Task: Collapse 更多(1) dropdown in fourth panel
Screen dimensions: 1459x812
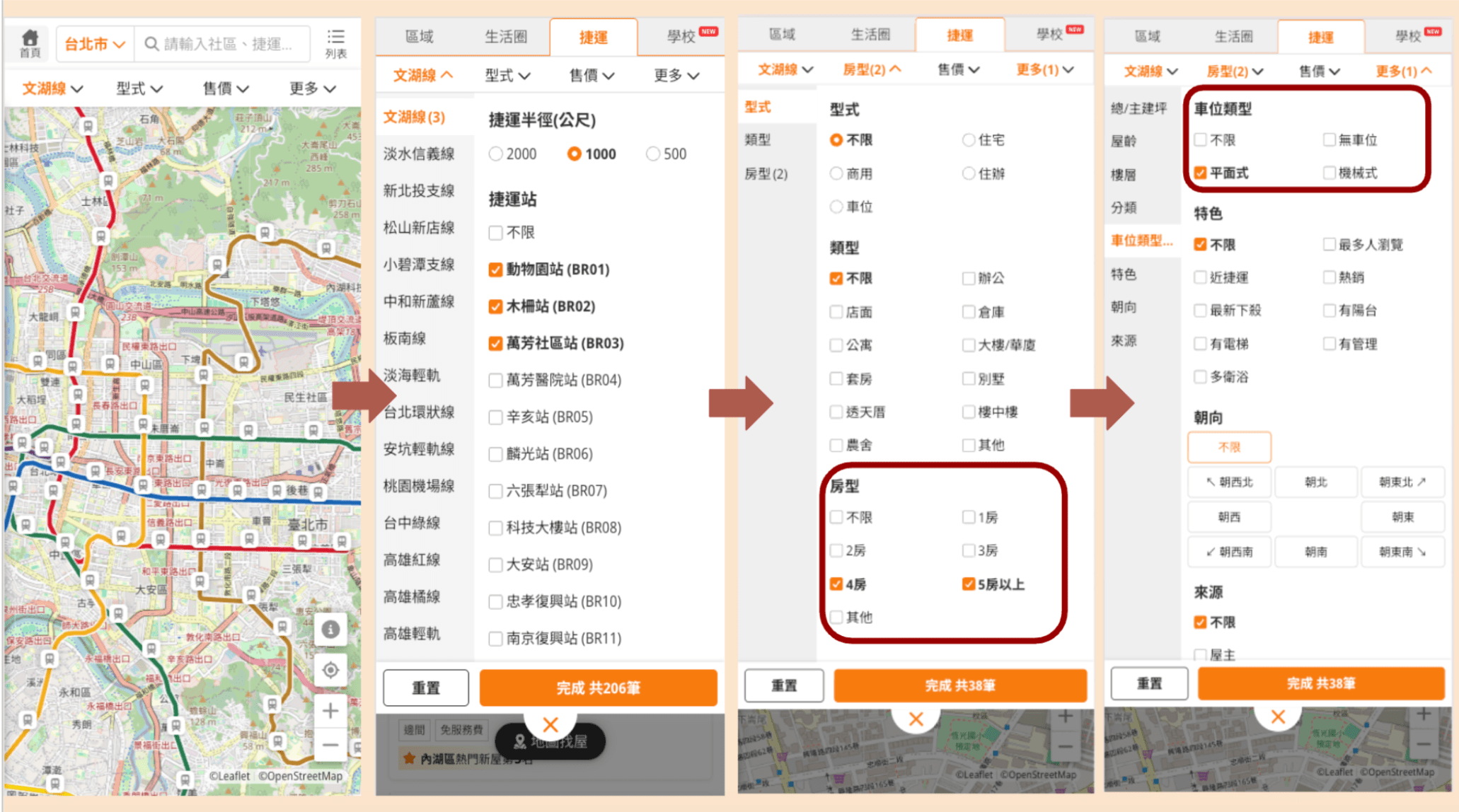Action: click(x=1404, y=71)
